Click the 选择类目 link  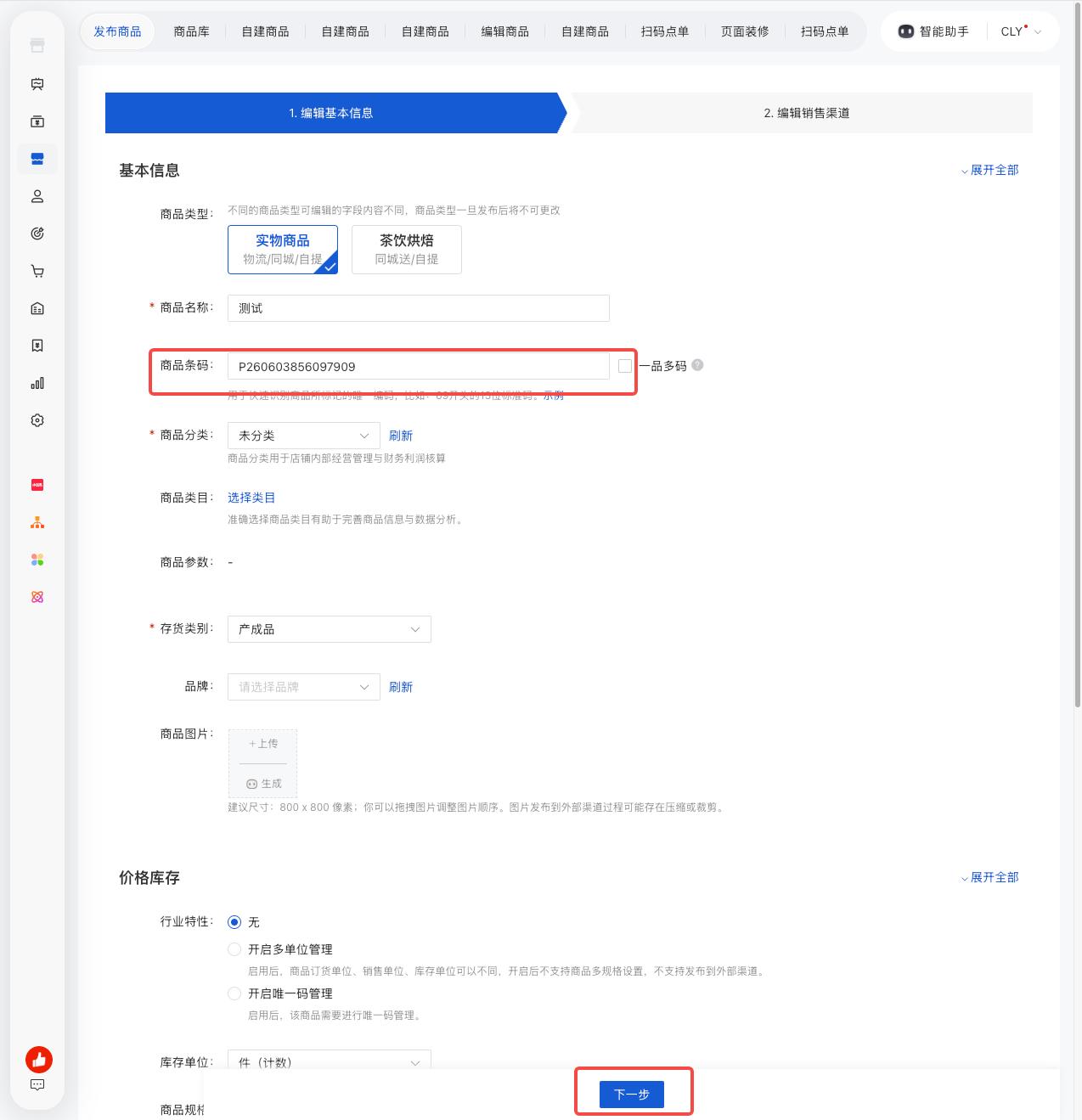tap(251, 498)
